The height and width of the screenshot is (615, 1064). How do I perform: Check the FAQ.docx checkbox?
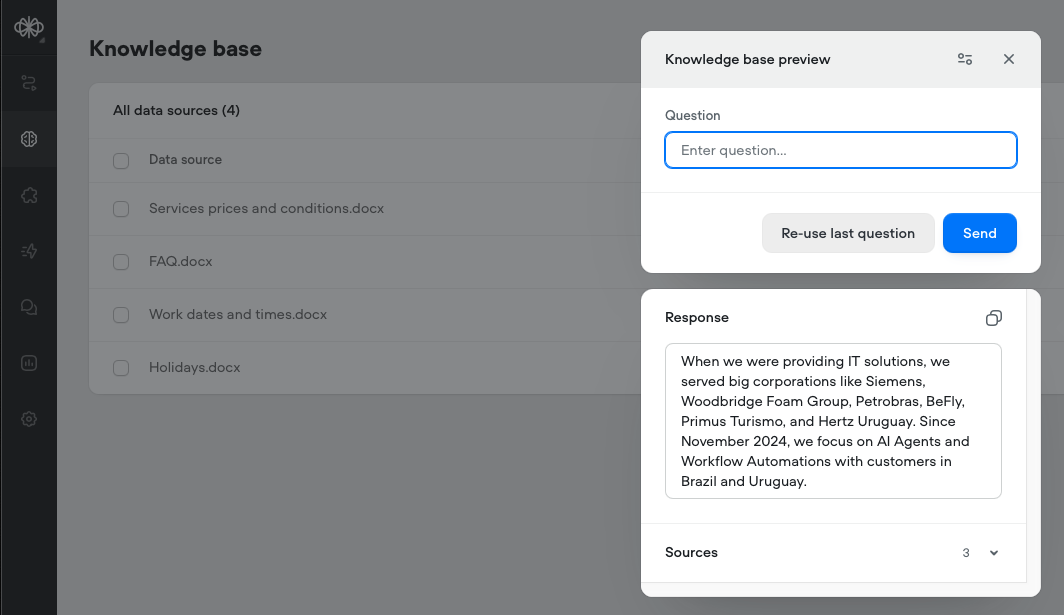point(121,262)
